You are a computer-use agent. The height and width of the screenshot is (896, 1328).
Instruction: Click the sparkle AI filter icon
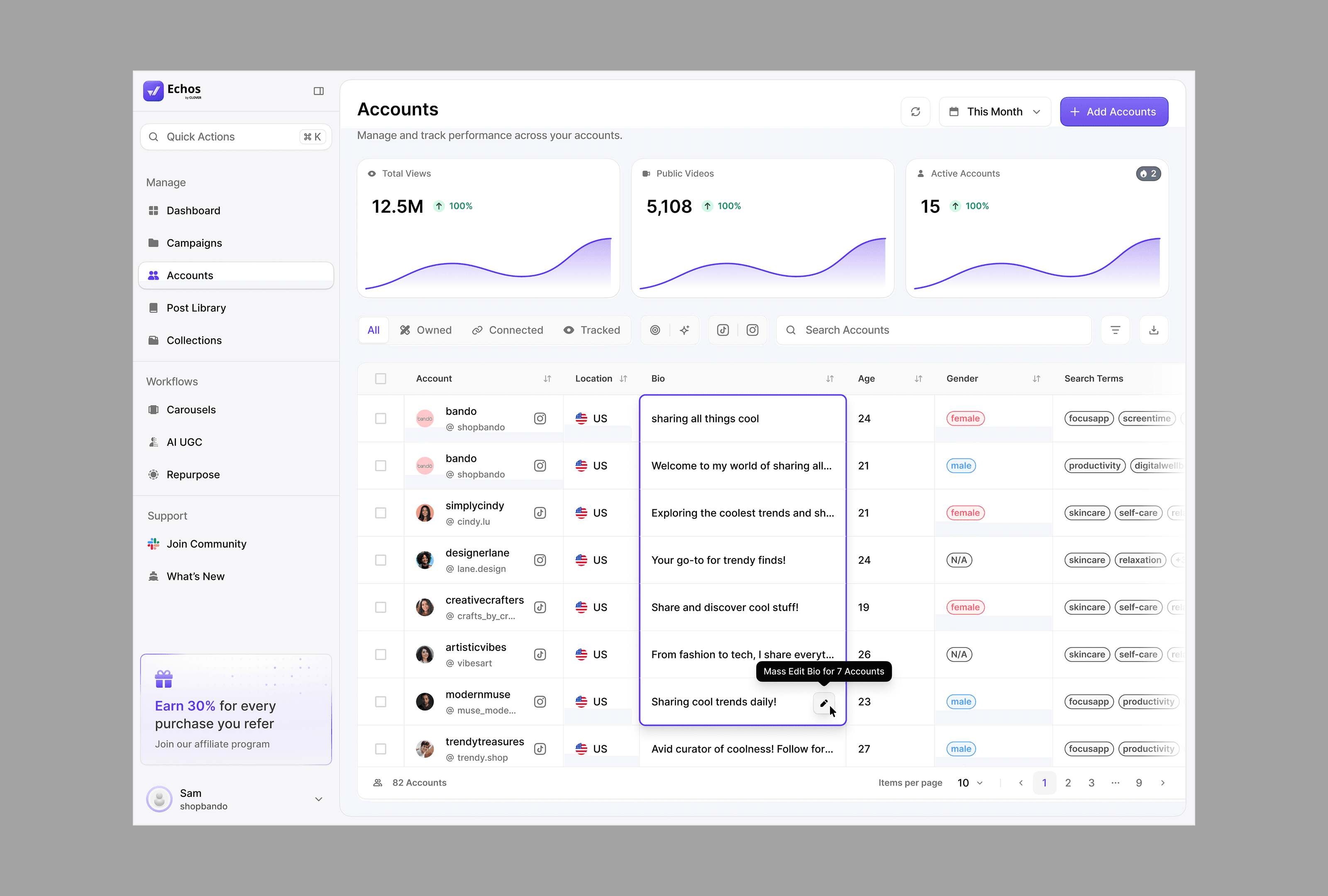pyautogui.click(x=685, y=330)
